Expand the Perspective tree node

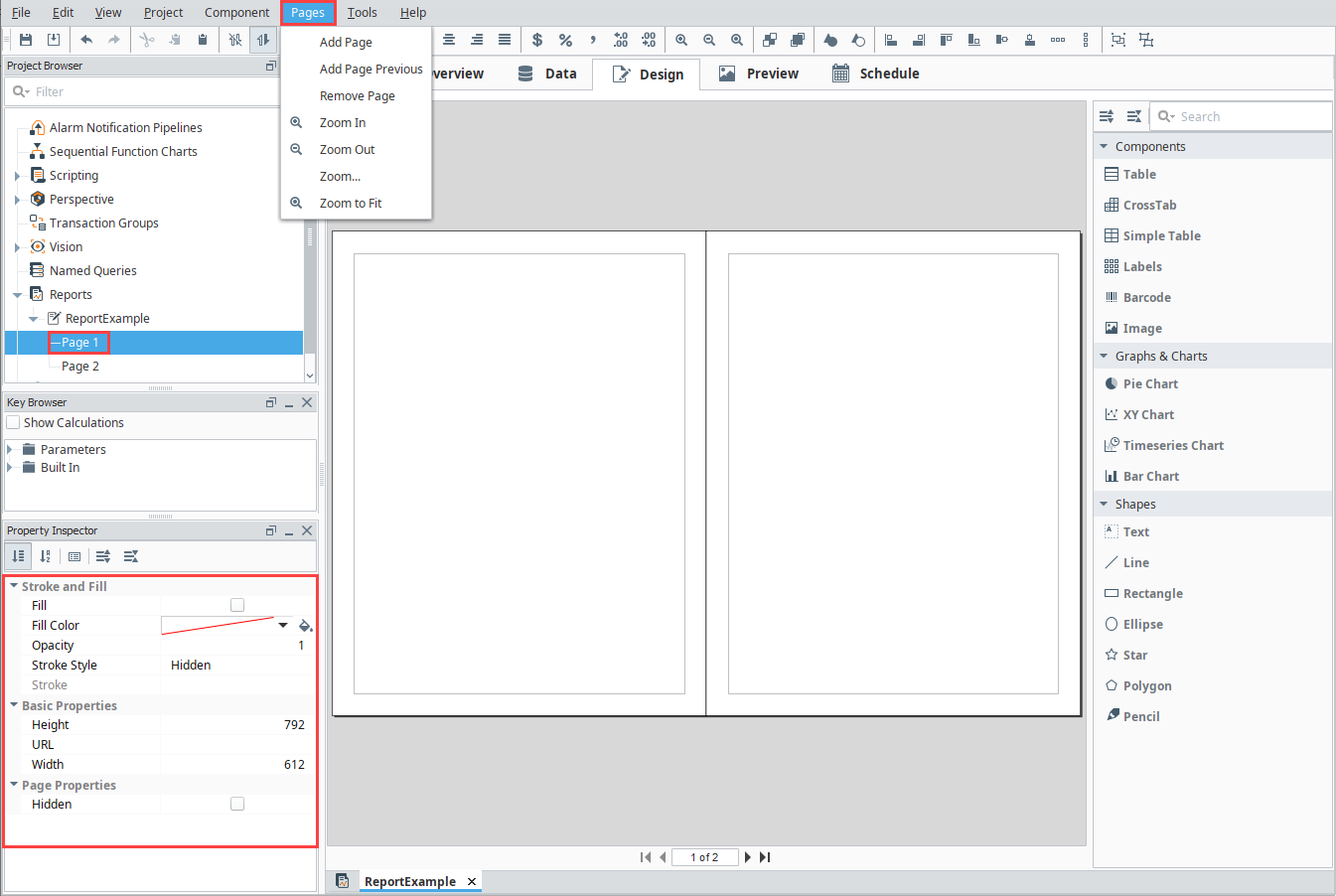click(x=17, y=200)
